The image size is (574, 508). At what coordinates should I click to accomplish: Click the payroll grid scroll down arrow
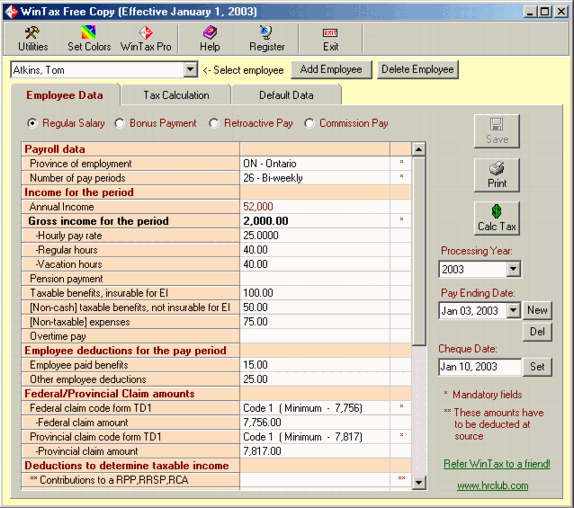point(418,483)
